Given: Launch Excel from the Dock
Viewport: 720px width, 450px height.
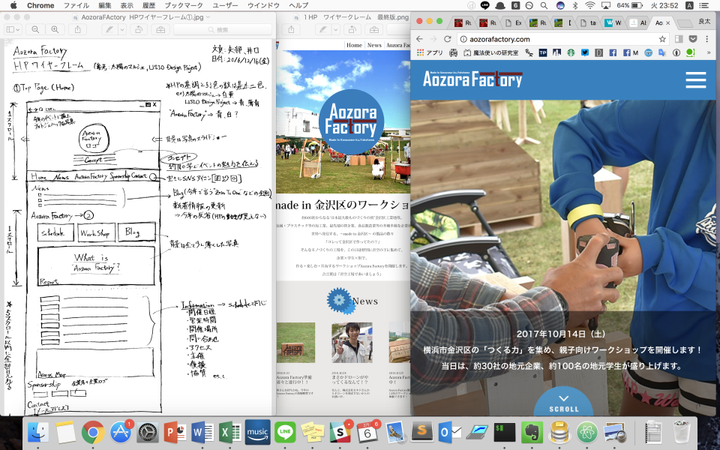Looking at the screenshot, I should point(230,432).
